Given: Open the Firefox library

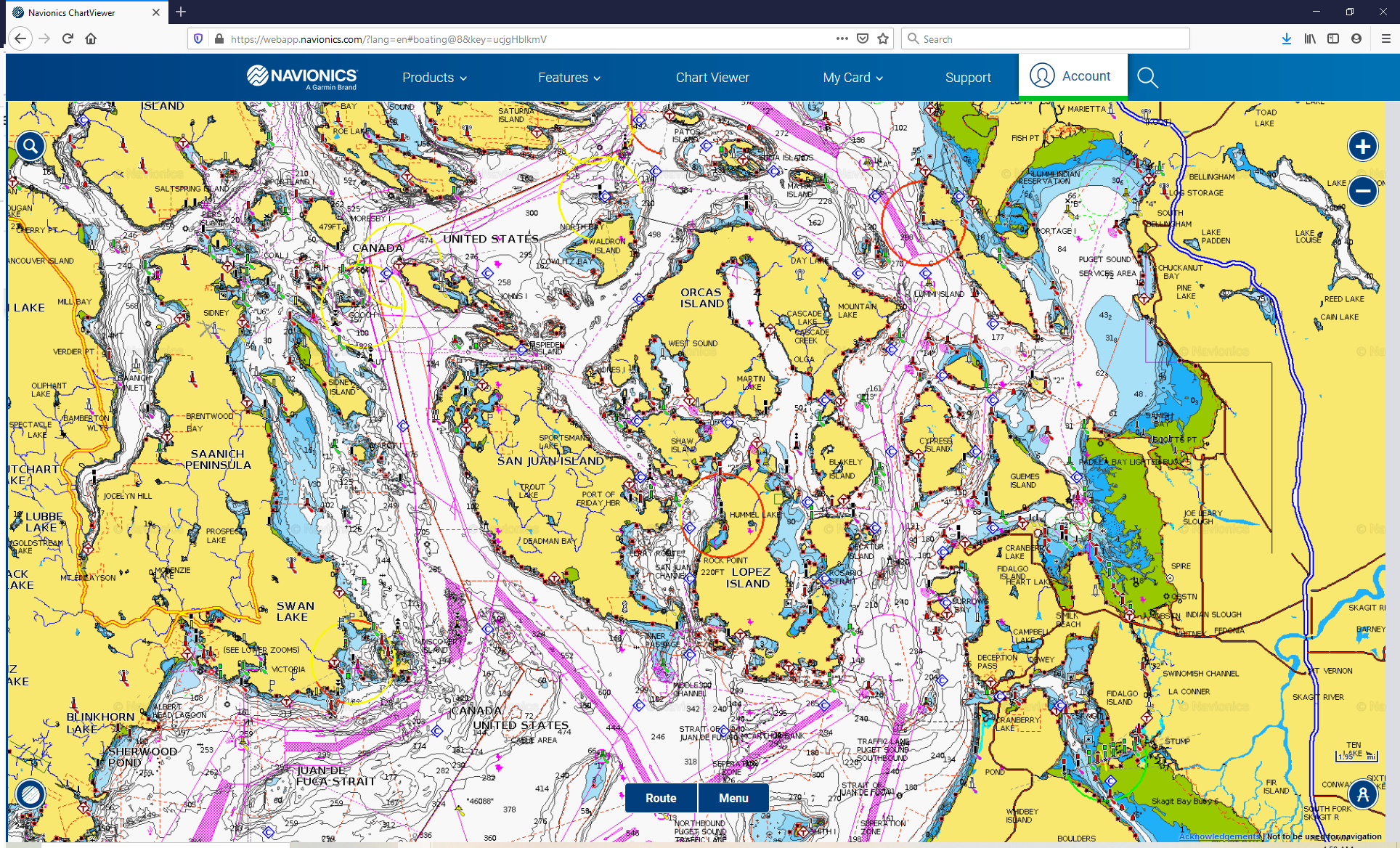Looking at the screenshot, I should coord(1309,38).
